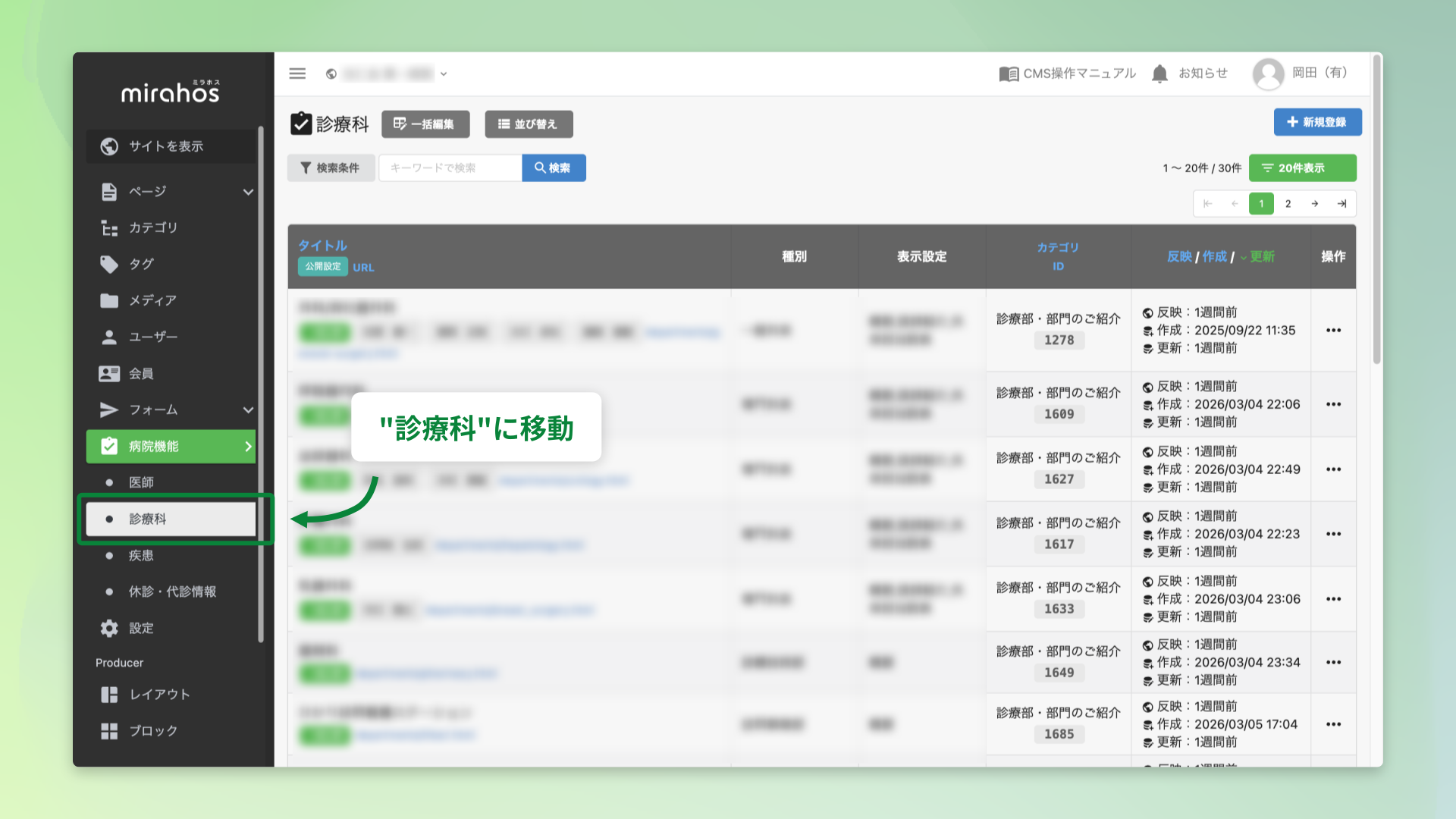The width and height of the screenshot is (1456, 819).
Task: Open the hamburger menu icon
Action: 297,74
